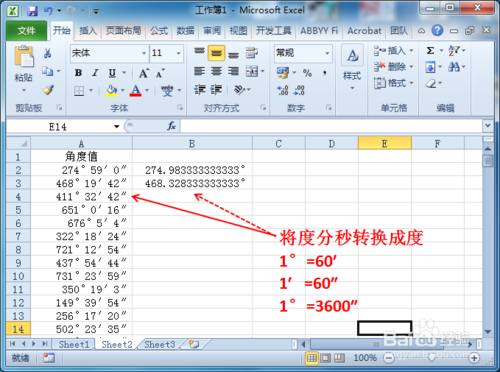
Task: Click the Format Painter brush icon
Action: [x=48, y=90]
